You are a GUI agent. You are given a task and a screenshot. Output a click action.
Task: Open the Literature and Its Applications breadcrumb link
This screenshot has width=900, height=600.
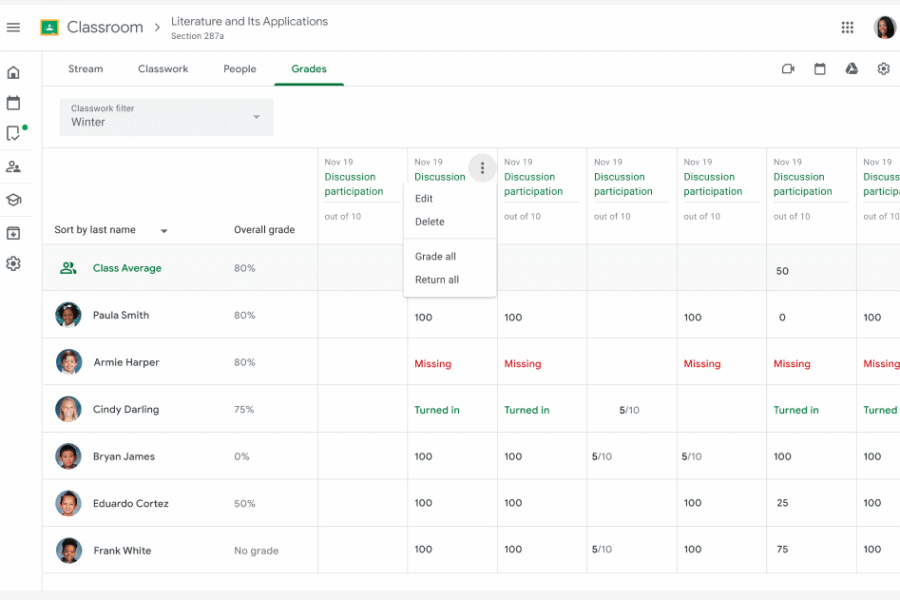[x=249, y=21]
